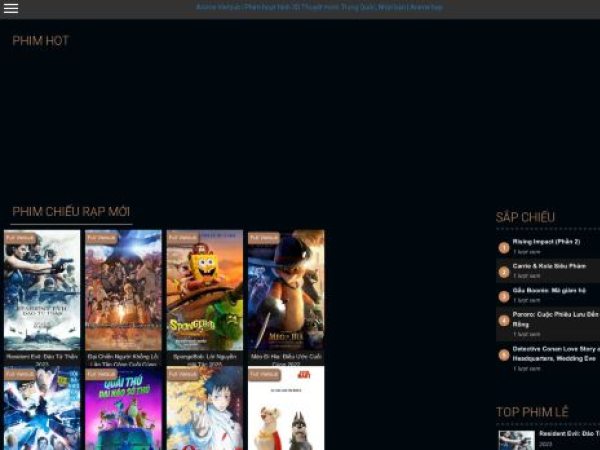
Task: Open Rising Impact (Phần 2) in Sắp Chiếu
Action: coord(546,242)
